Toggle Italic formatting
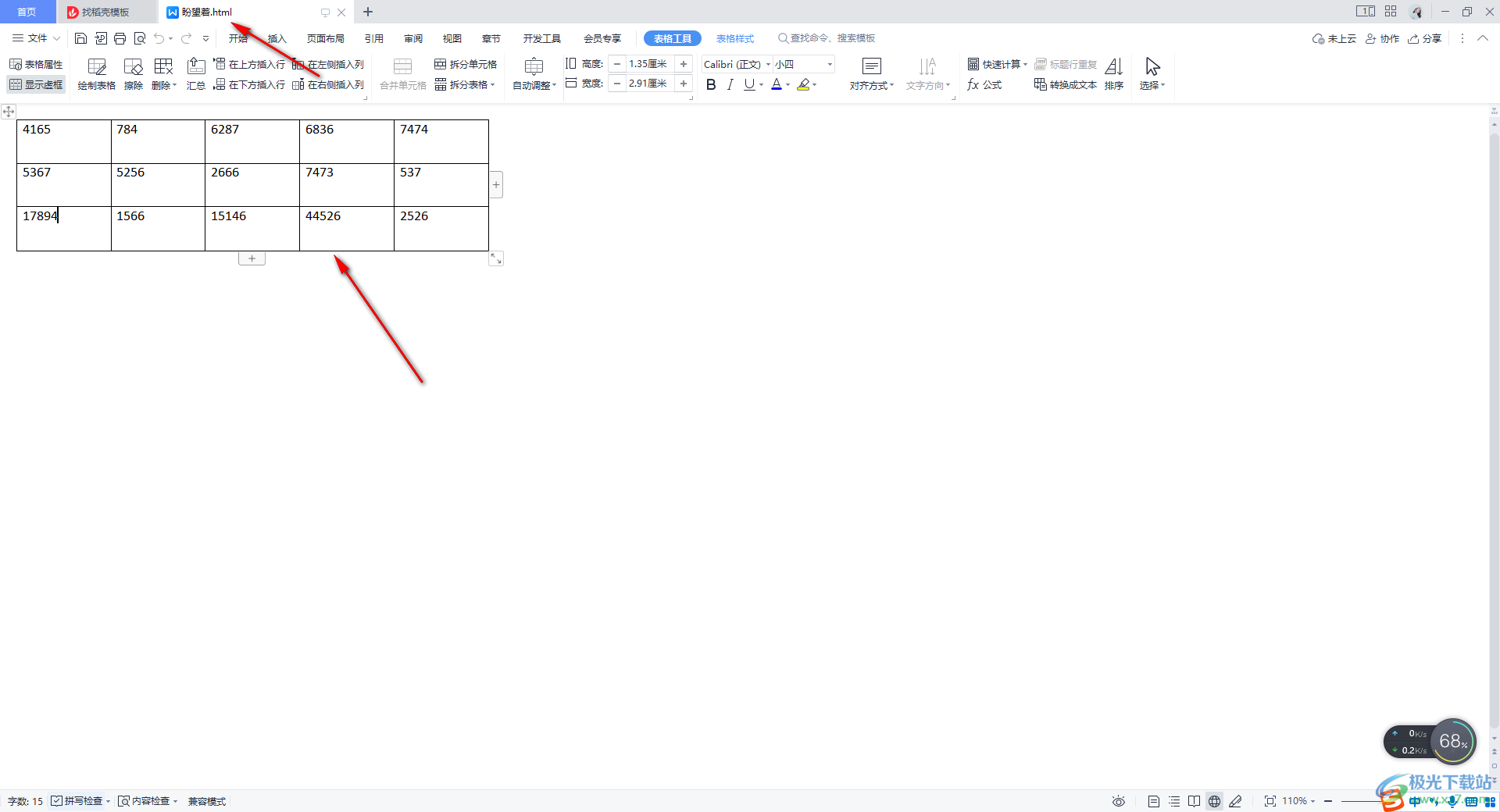This screenshot has height=812, width=1500. pos(730,84)
